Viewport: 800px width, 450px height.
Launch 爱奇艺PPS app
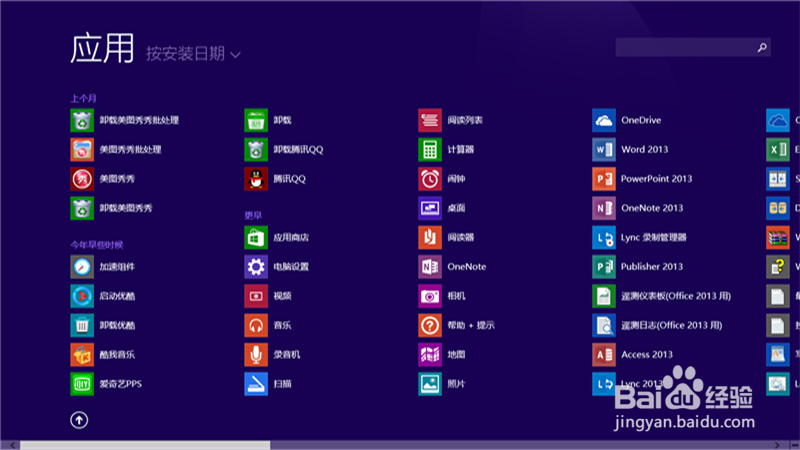coord(82,384)
